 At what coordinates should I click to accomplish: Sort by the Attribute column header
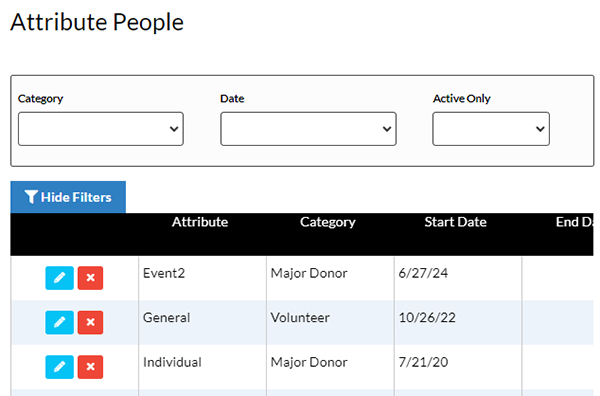tap(200, 222)
